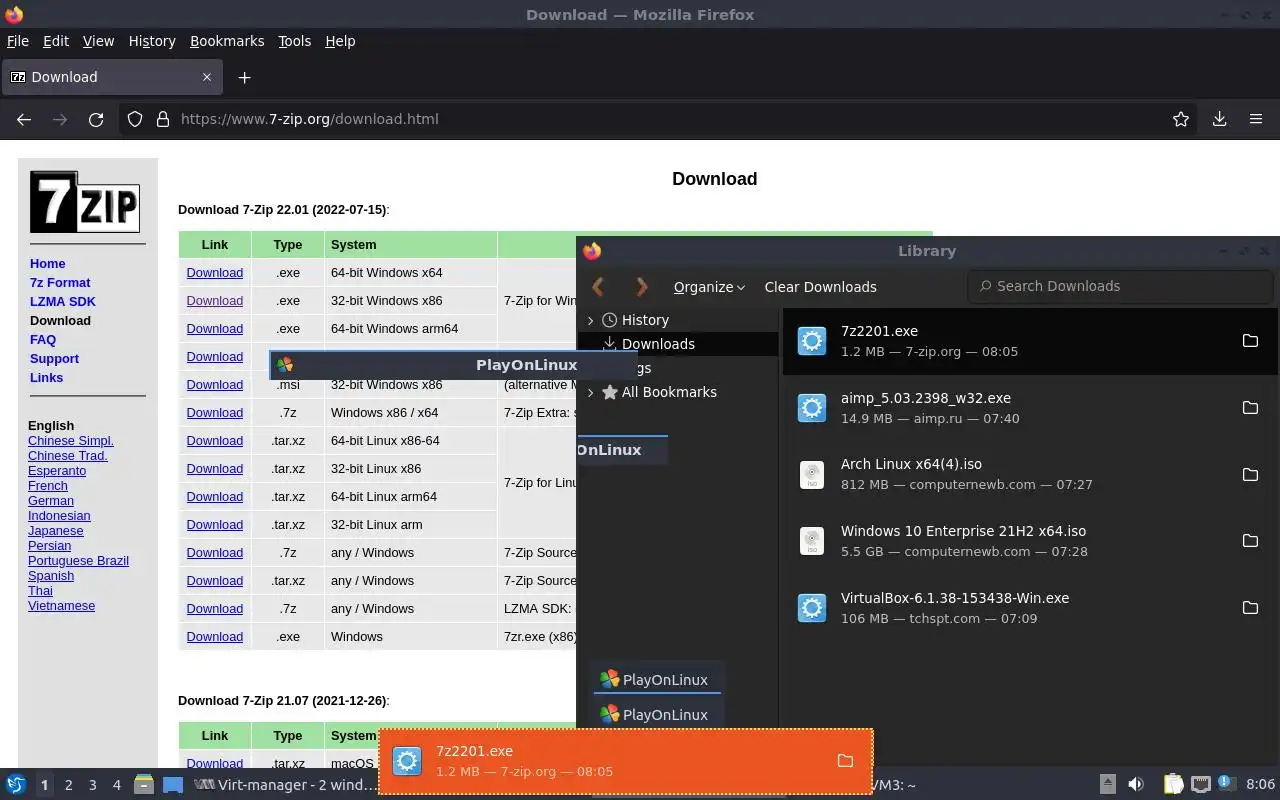
Task: Download the 64-bit Linux x86-64 tar.xz
Action: click(x=215, y=441)
